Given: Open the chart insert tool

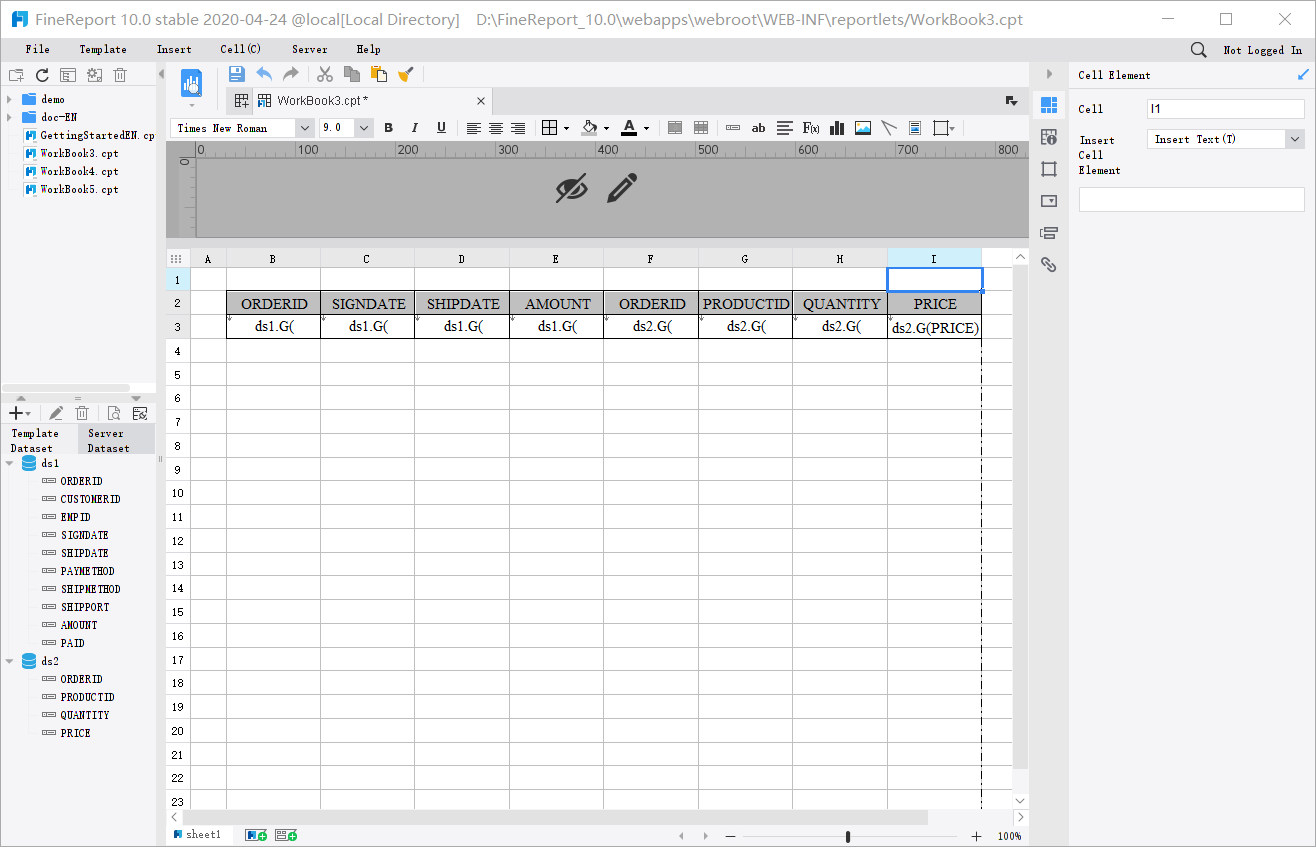Looking at the screenshot, I should coord(836,128).
